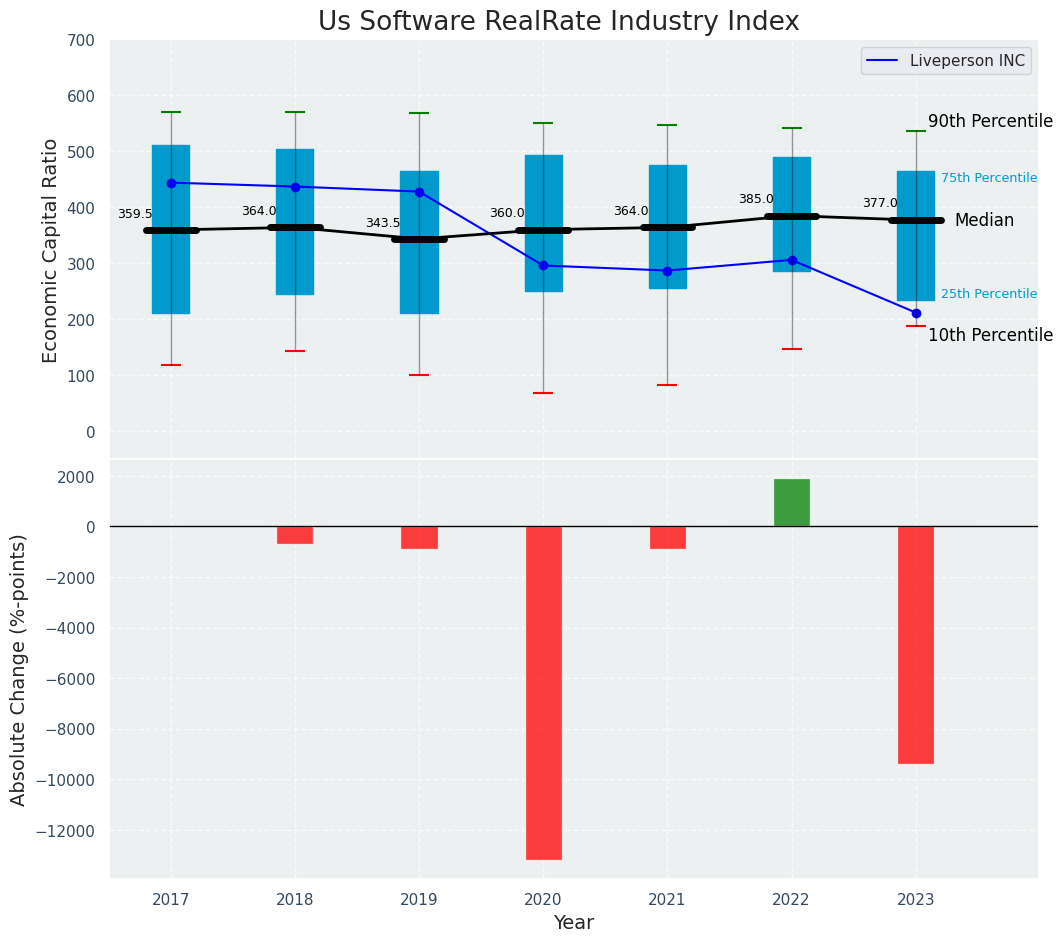Image resolution: width=1063 pixels, height=942 pixels.
Task: Click the Absolute Change axis label
Action: click(19, 669)
